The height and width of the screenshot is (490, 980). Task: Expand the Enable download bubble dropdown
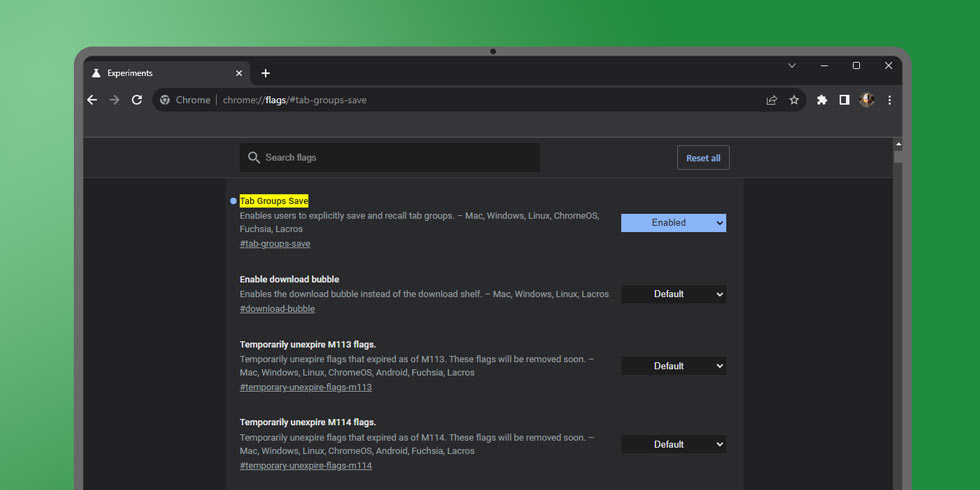click(x=673, y=294)
